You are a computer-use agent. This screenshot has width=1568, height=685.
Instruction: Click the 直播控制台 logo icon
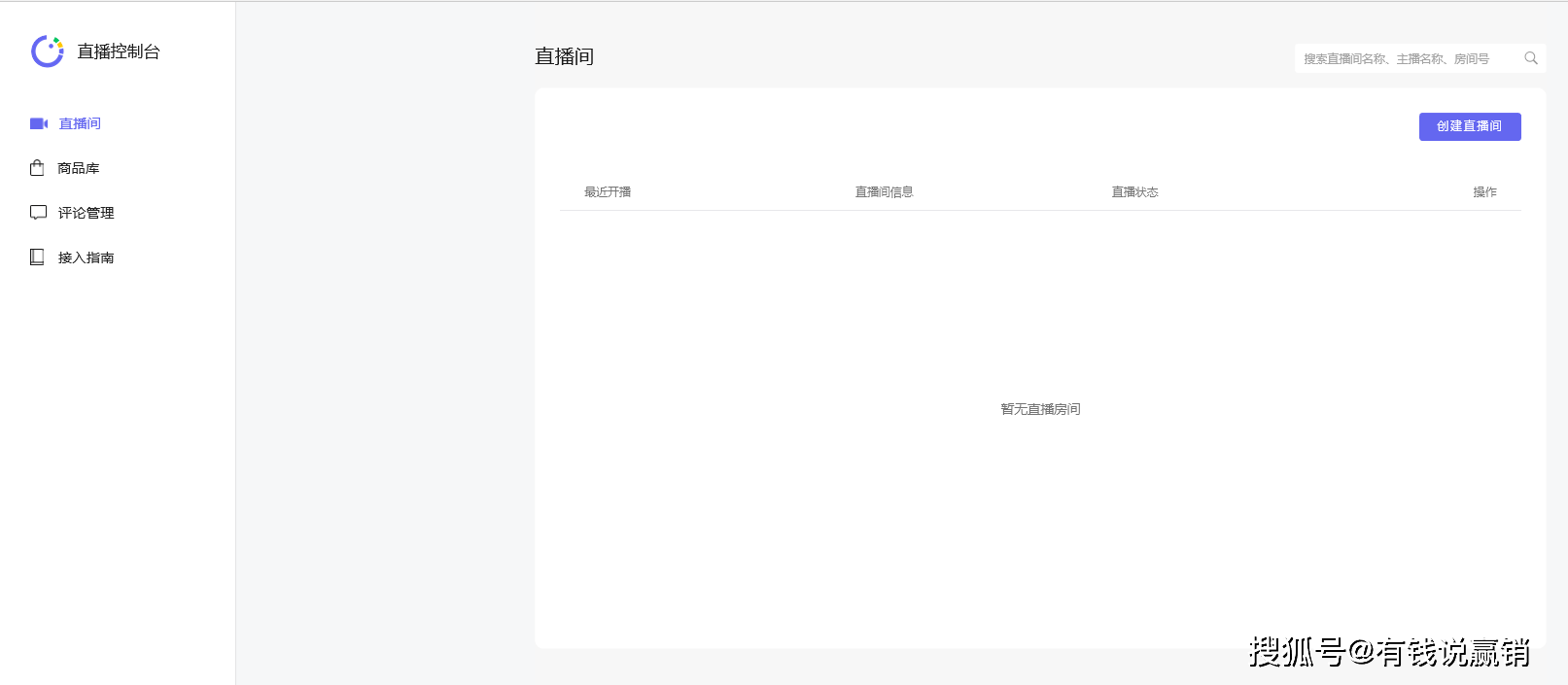pos(47,51)
